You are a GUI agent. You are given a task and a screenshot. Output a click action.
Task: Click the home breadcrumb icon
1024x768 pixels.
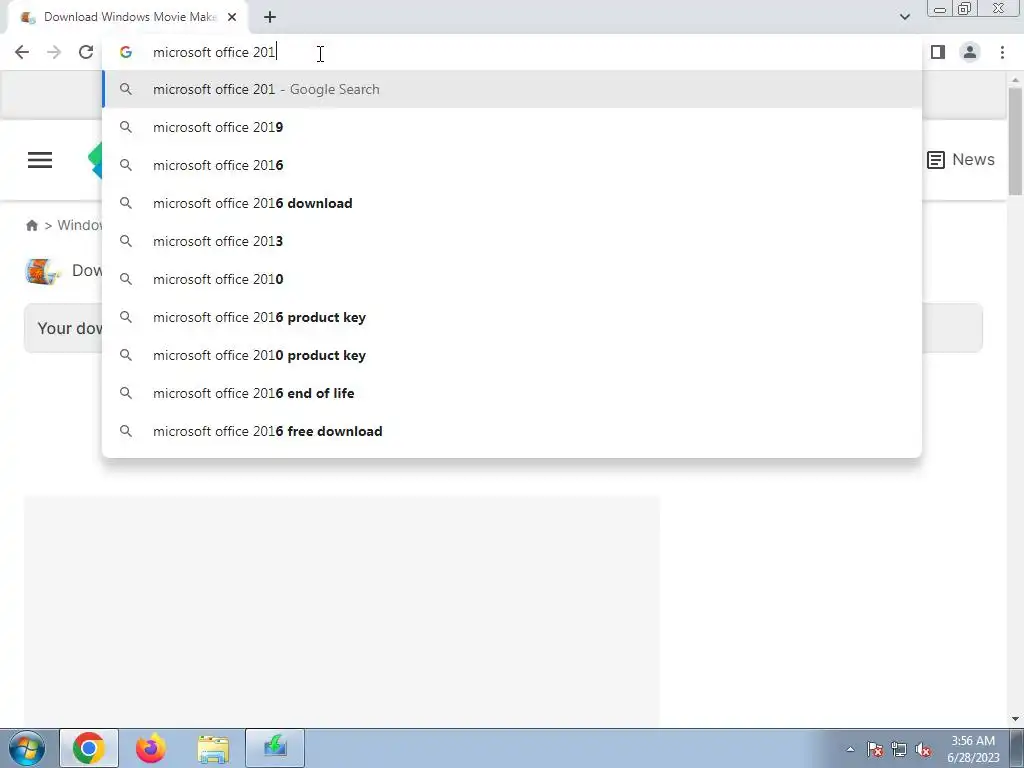(31, 225)
